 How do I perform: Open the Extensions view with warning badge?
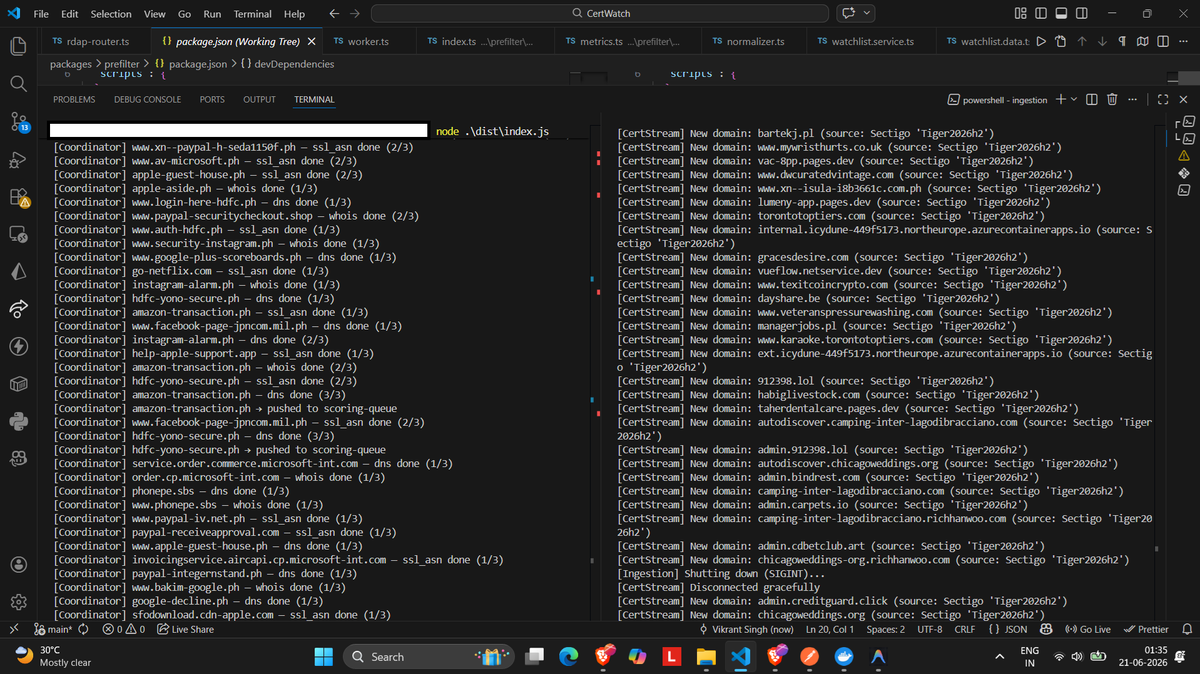pos(18,197)
